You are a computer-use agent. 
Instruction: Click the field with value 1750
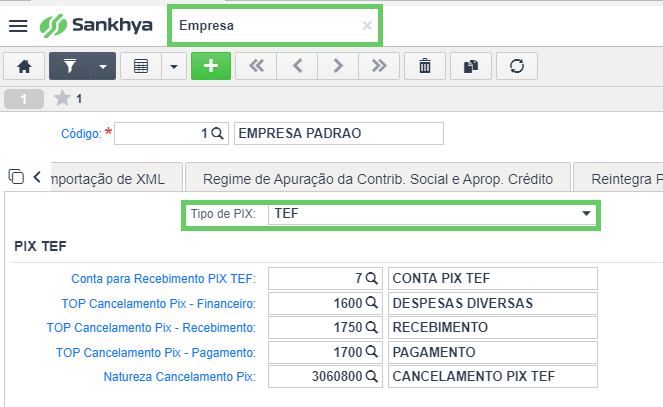click(325, 327)
